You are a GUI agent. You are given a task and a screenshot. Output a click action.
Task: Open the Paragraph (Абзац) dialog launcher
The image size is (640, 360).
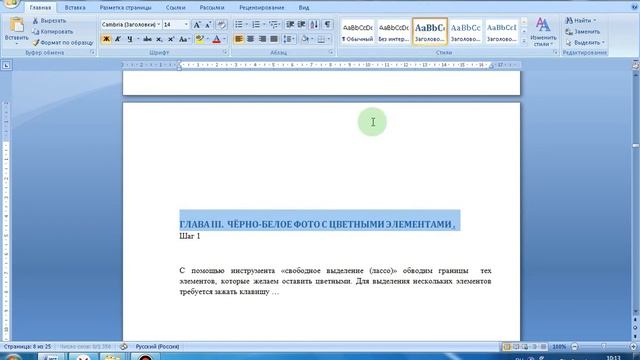click(331, 53)
